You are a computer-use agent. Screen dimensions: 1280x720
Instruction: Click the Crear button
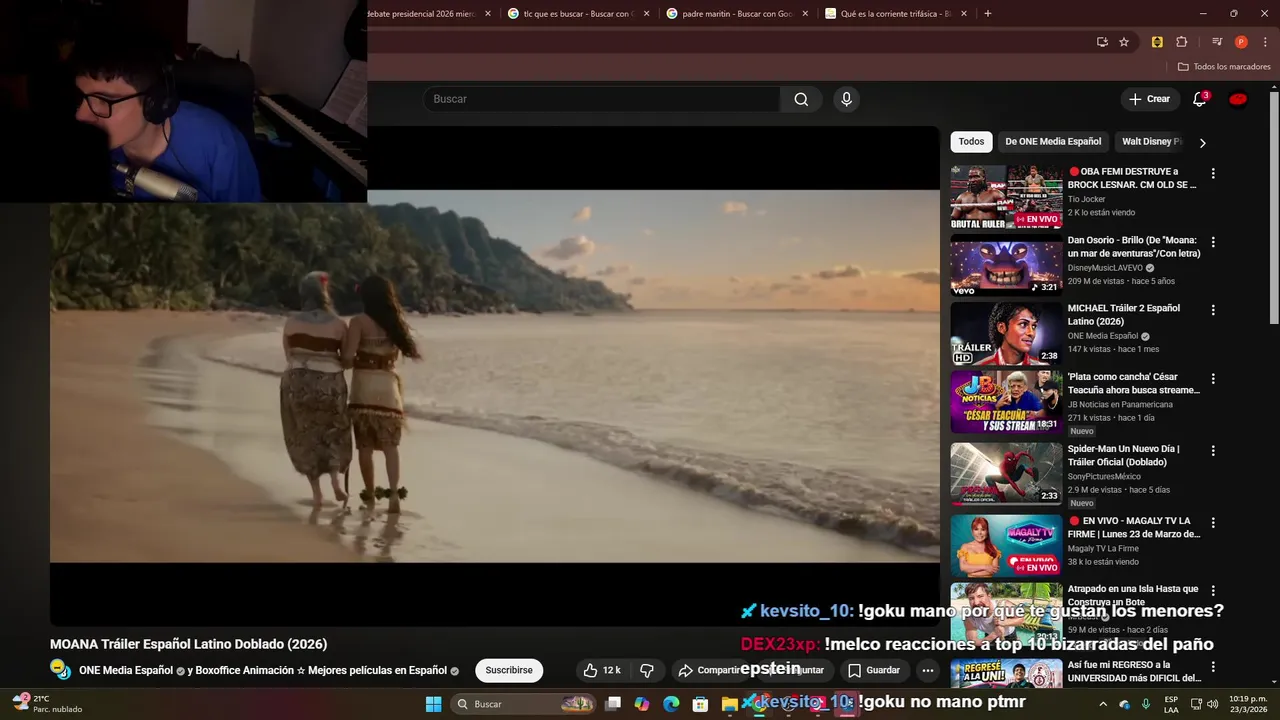pos(1149,99)
